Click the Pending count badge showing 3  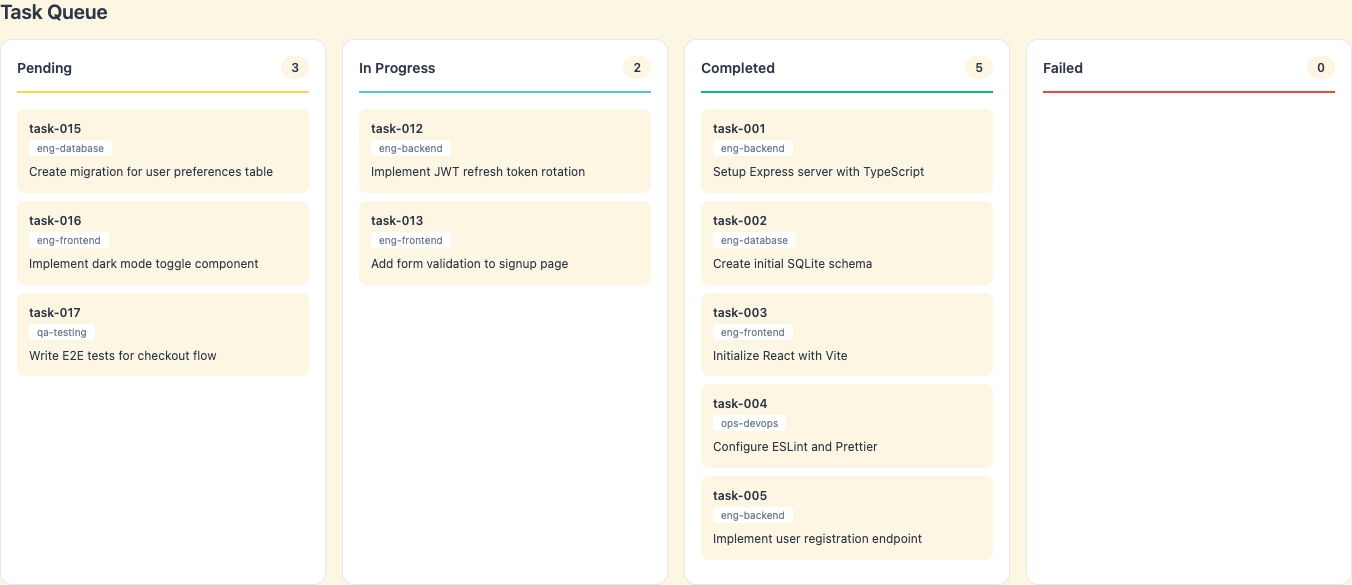point(295,67)
